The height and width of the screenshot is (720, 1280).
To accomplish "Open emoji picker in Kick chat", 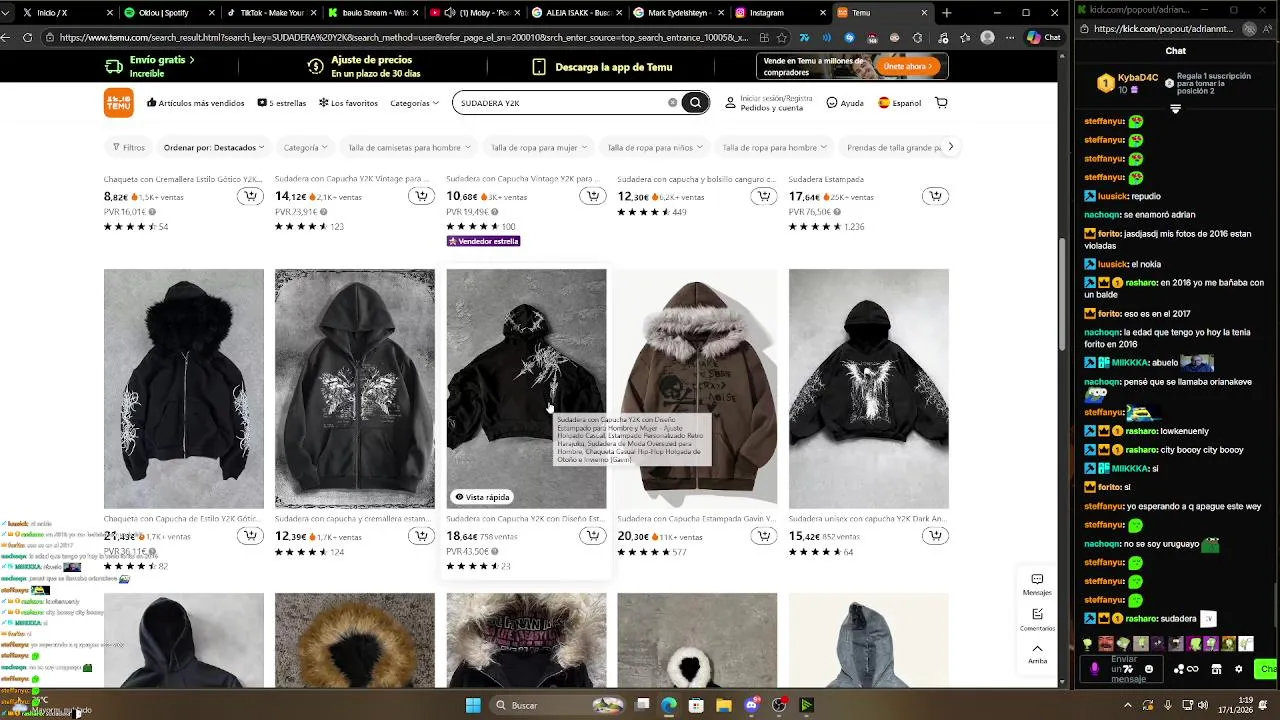I will point(1149,669).
